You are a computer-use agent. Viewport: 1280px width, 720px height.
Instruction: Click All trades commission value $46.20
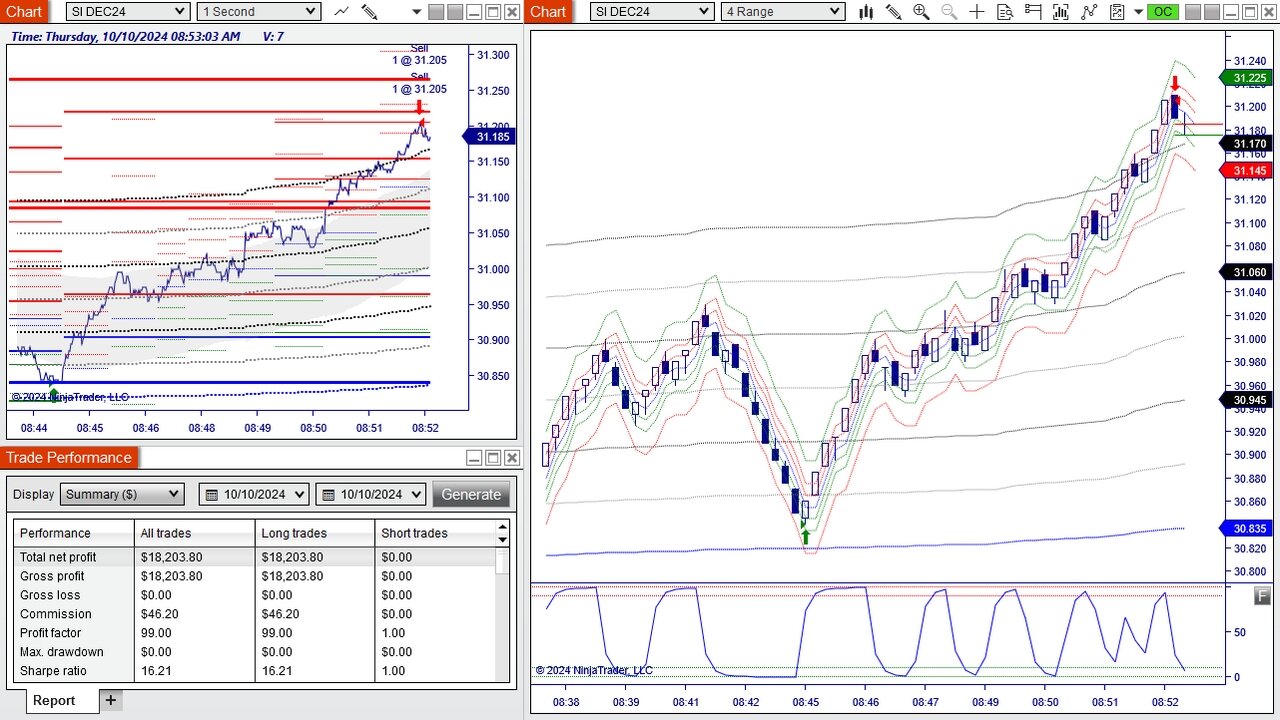pyautogui.click(x=161, y=614)
